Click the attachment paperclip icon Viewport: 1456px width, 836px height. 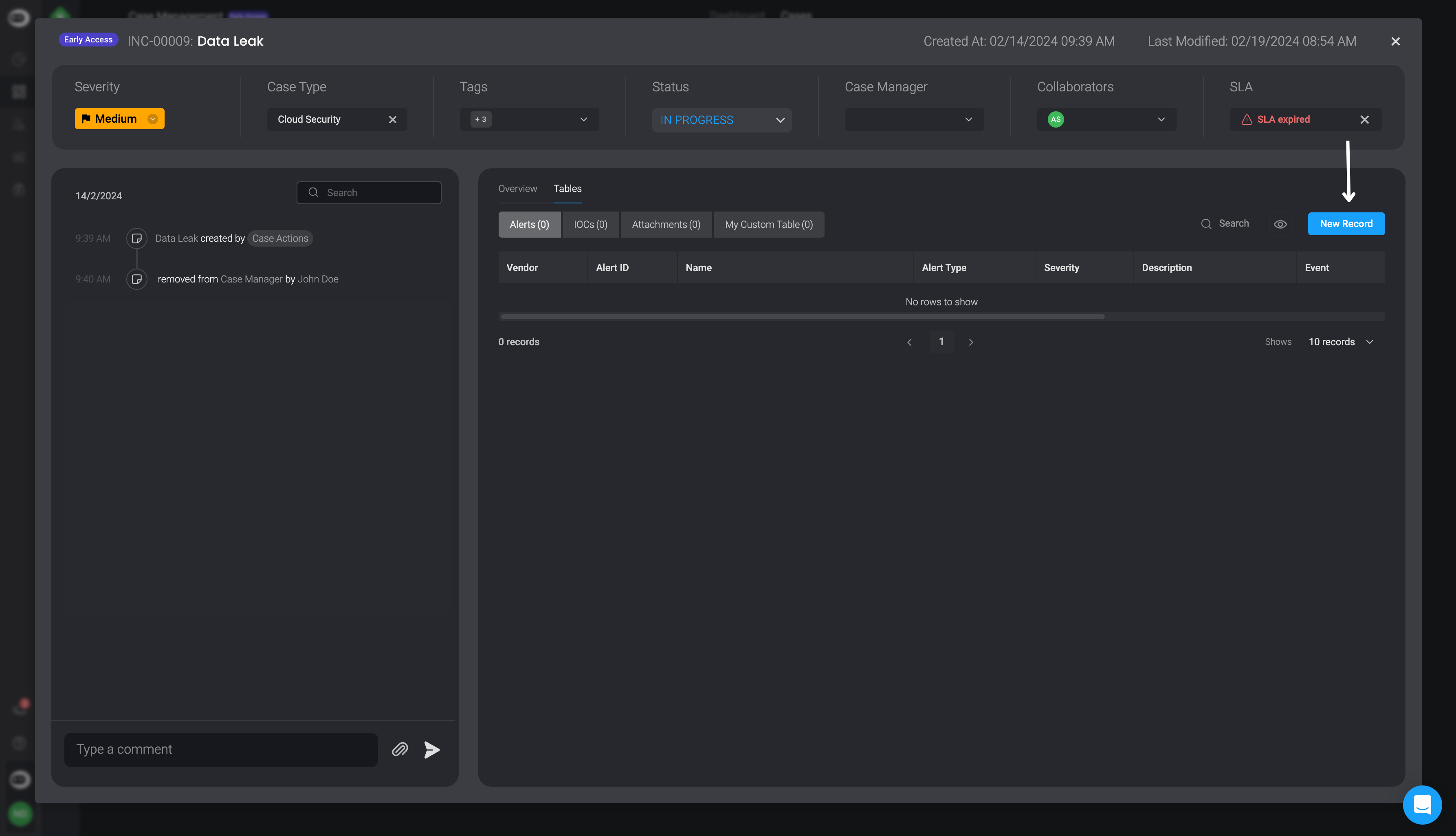pos(400,749)
